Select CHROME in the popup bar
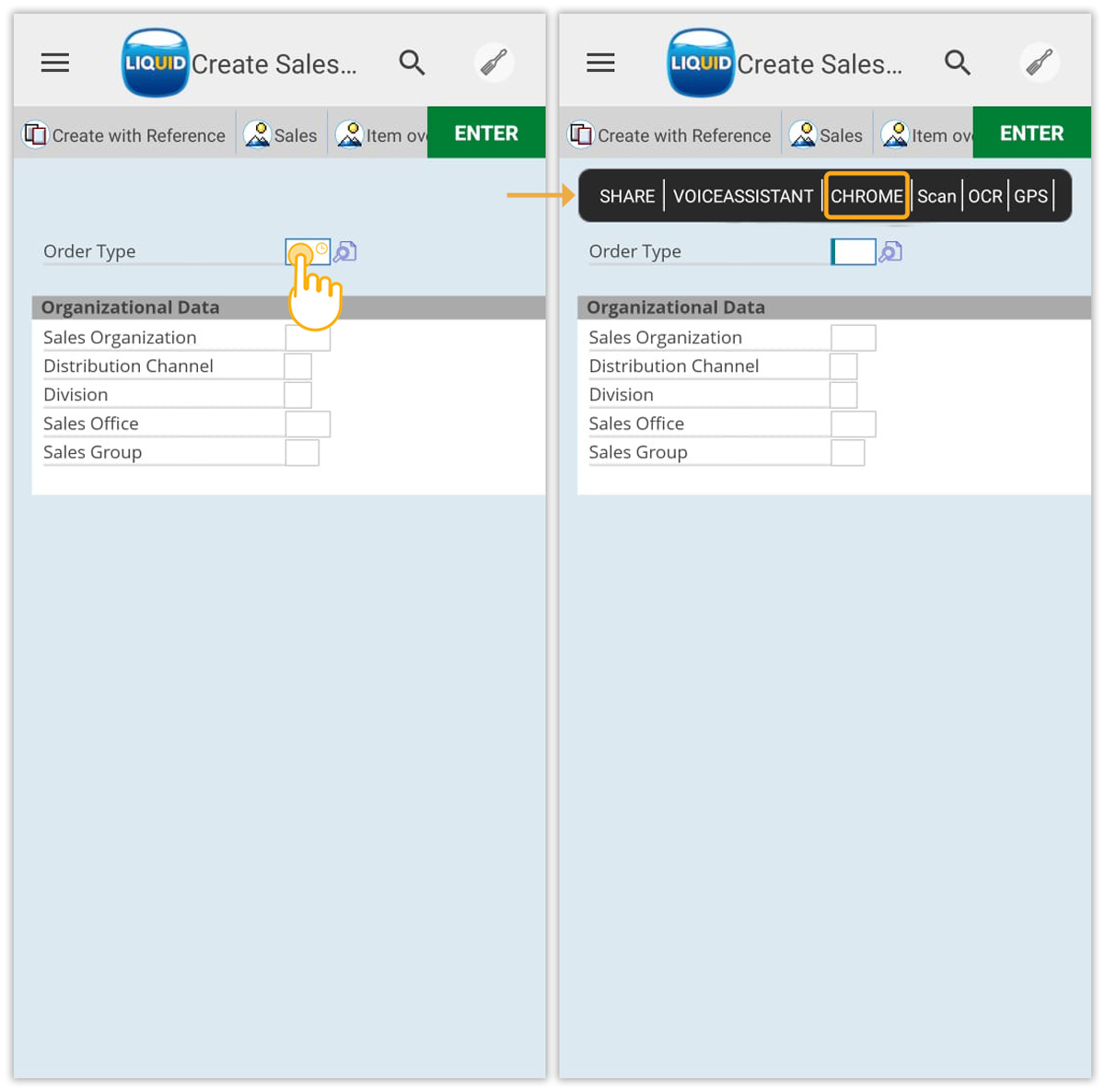 [x=867, y=196]
